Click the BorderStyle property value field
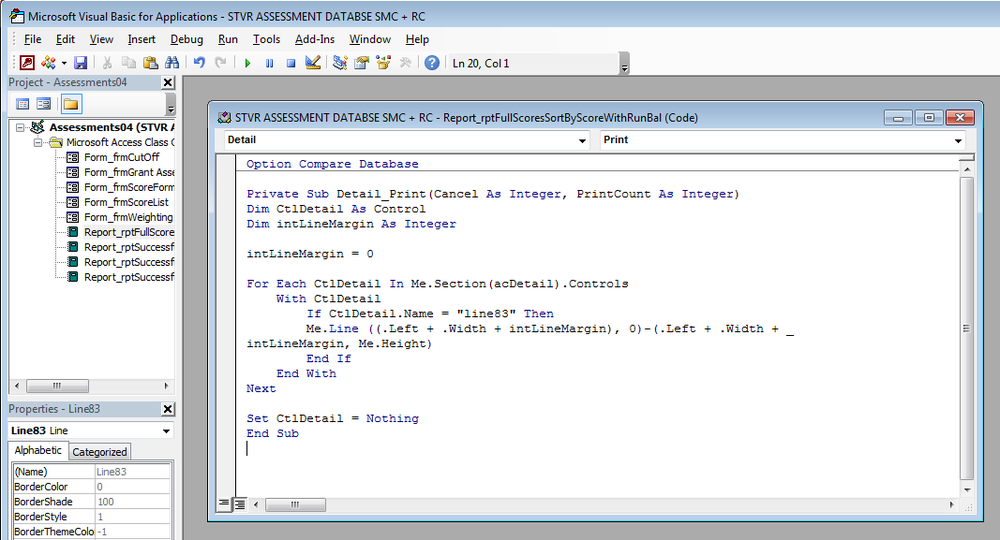The width and height of the screenshot is (1000, 540). tap(132, 517)
